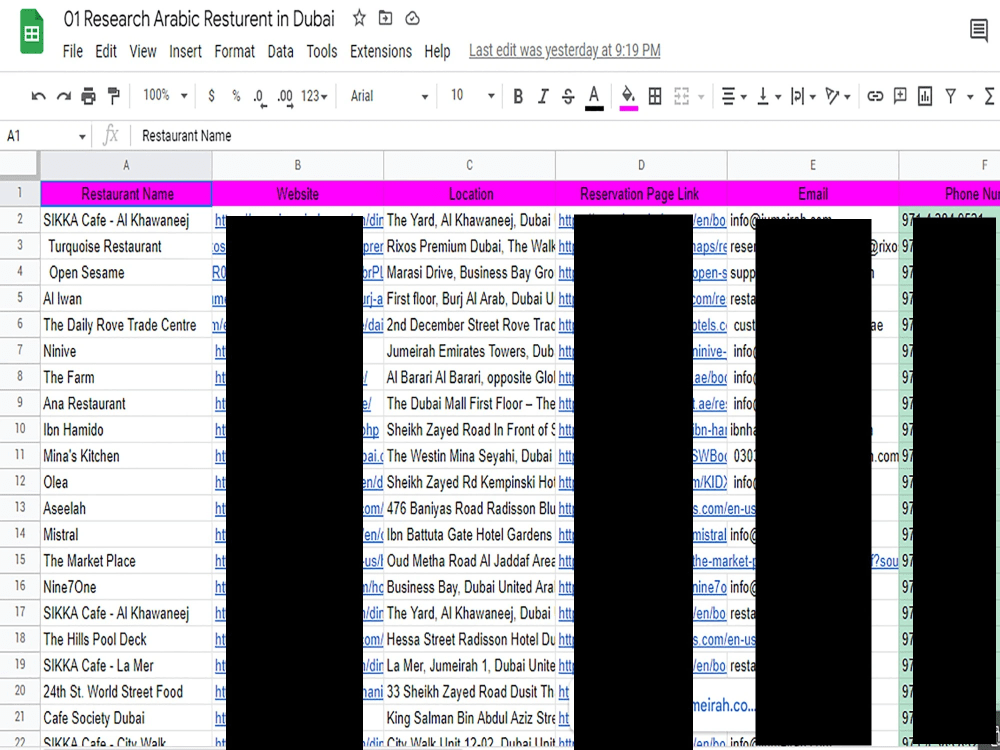Open the text color picker
The width and height of the screenshot is (1000, 750).
[594, 98]
